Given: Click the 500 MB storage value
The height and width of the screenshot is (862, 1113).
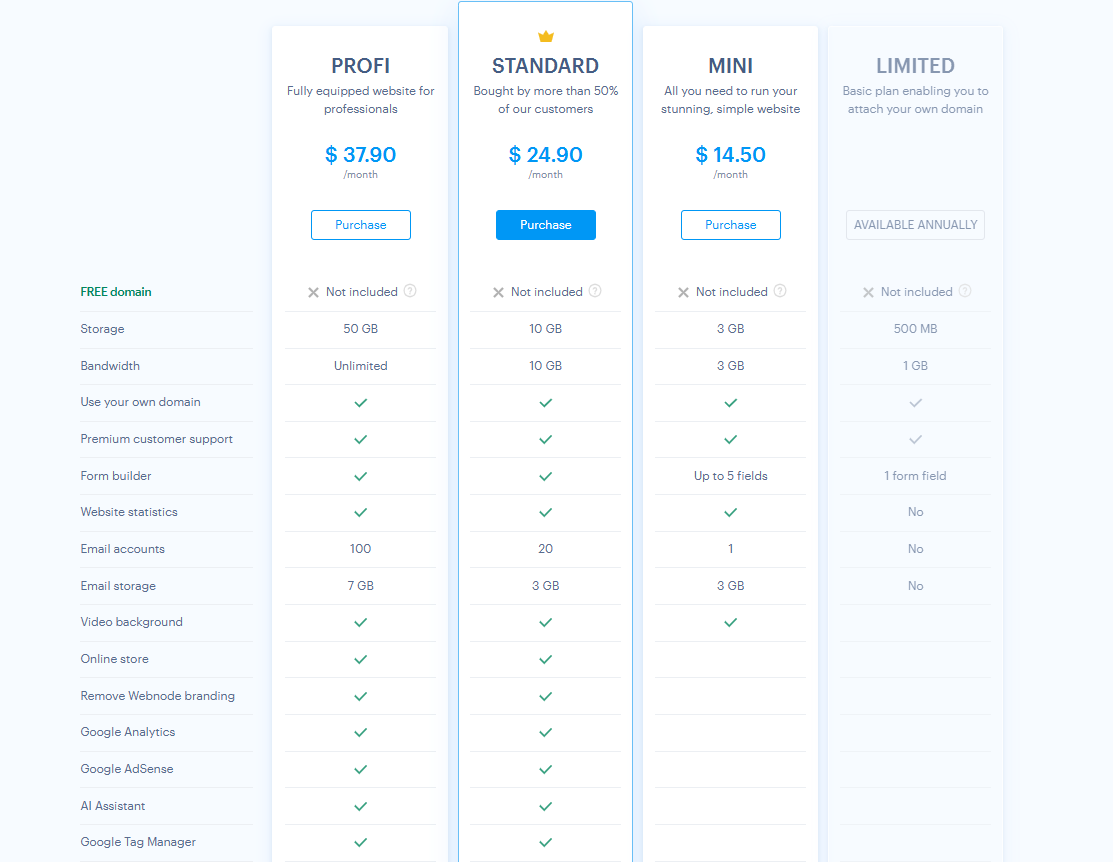Looking at the screenshot, I should pyautogui.click(x=916, y=329).
